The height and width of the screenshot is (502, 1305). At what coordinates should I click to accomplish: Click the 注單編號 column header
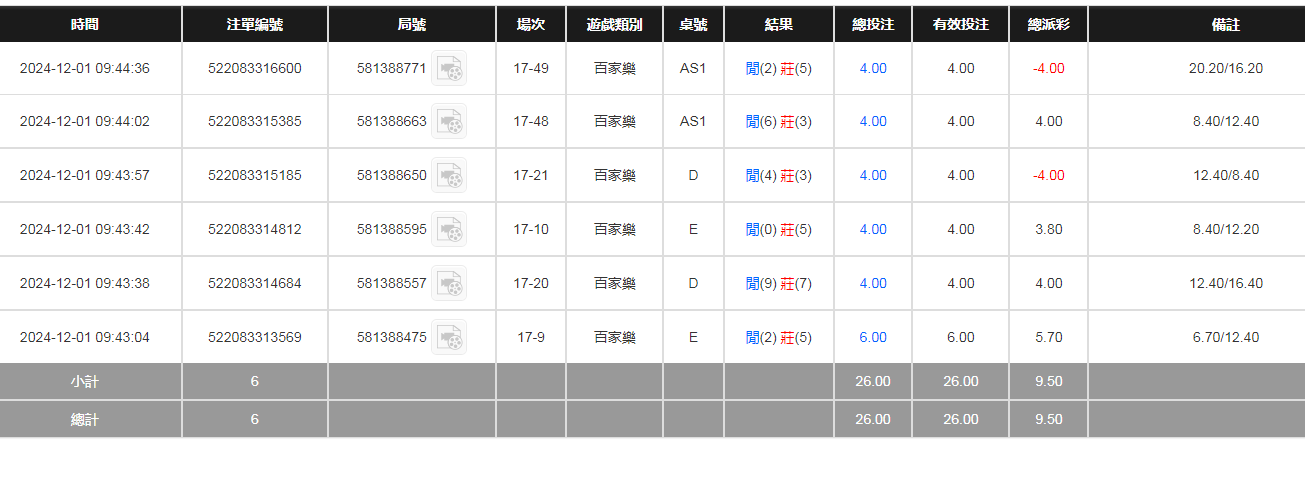(x=254, y=25)
